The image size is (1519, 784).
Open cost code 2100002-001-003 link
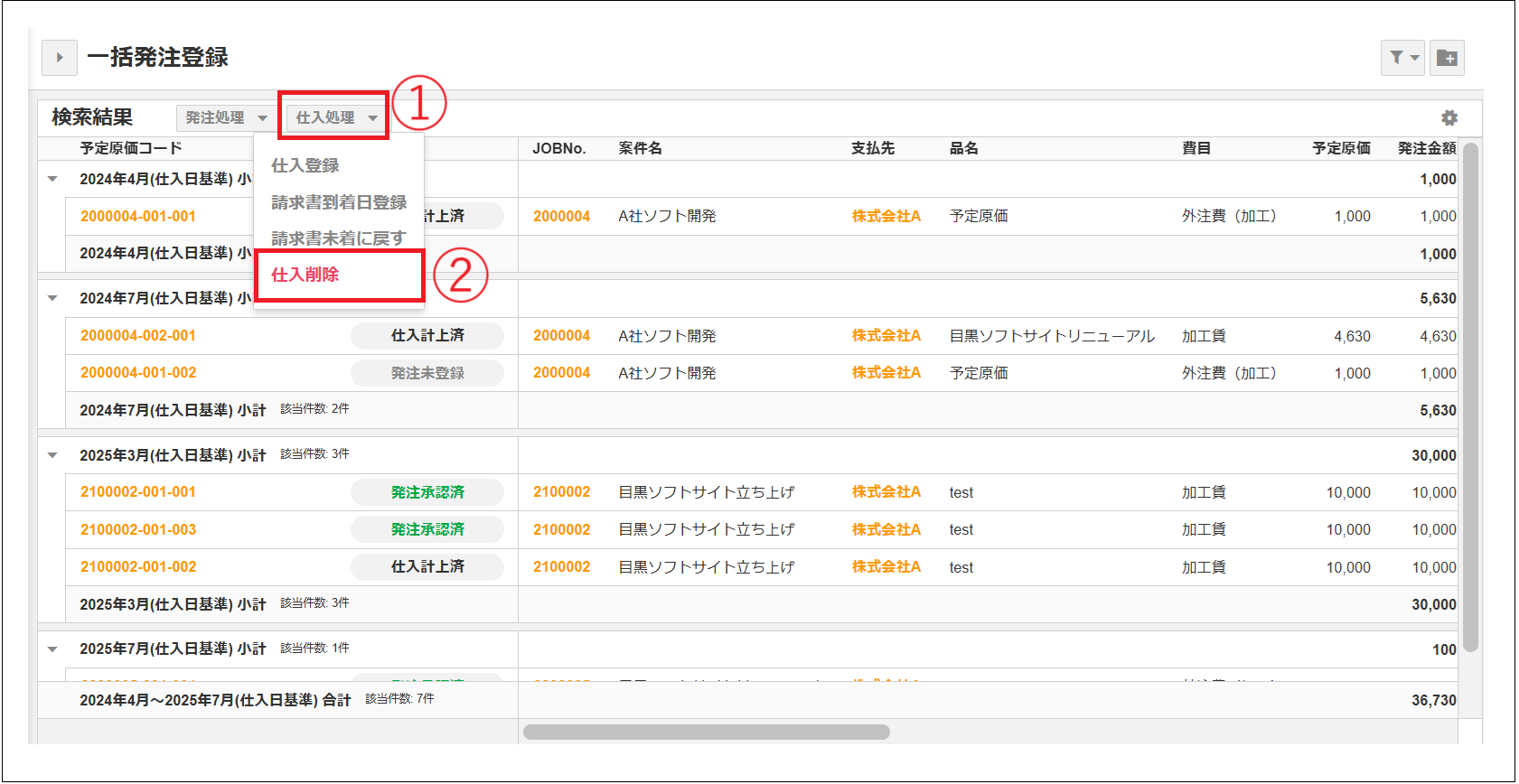point(138,530)
